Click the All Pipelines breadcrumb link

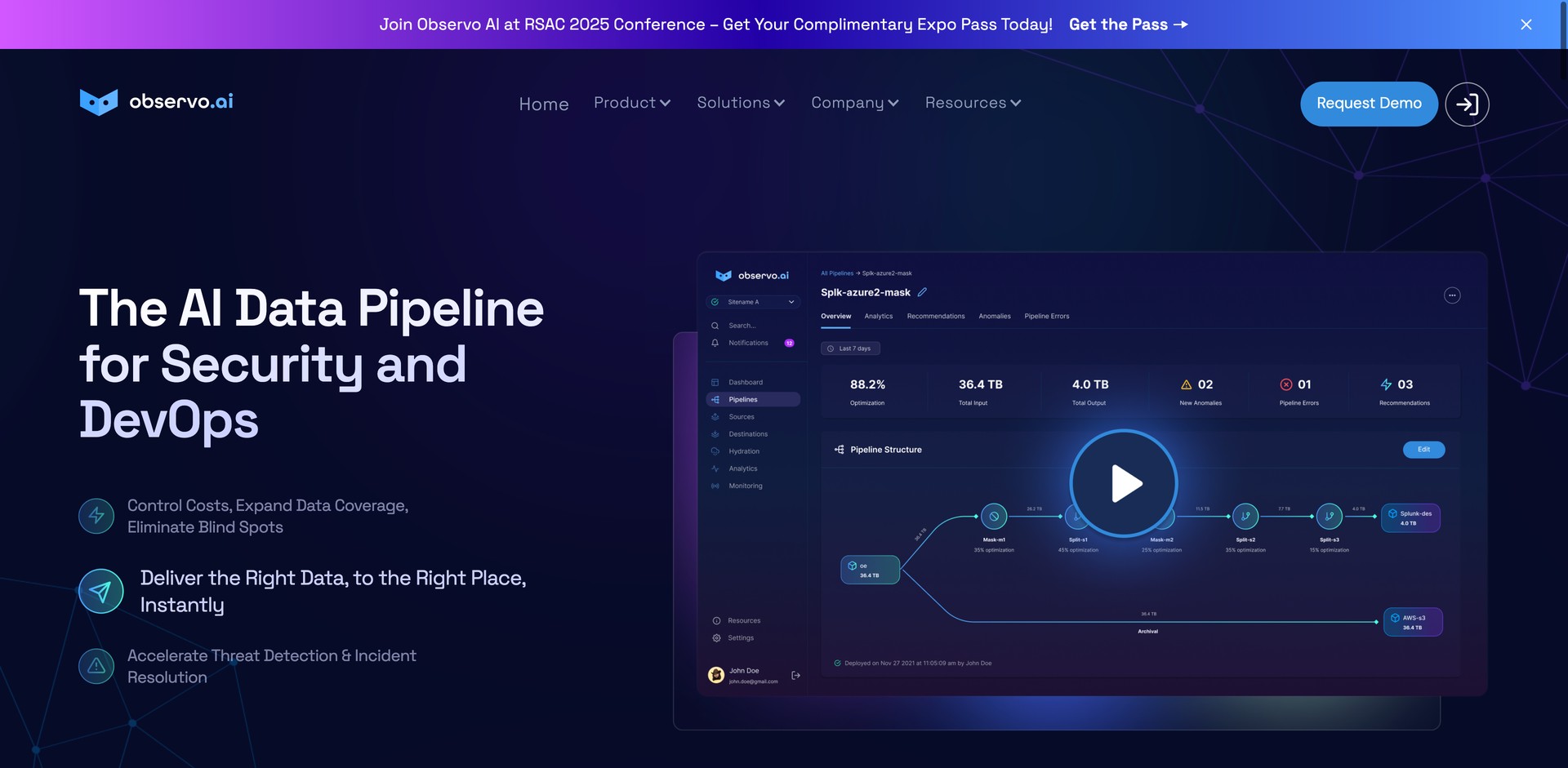coord(837,273)
